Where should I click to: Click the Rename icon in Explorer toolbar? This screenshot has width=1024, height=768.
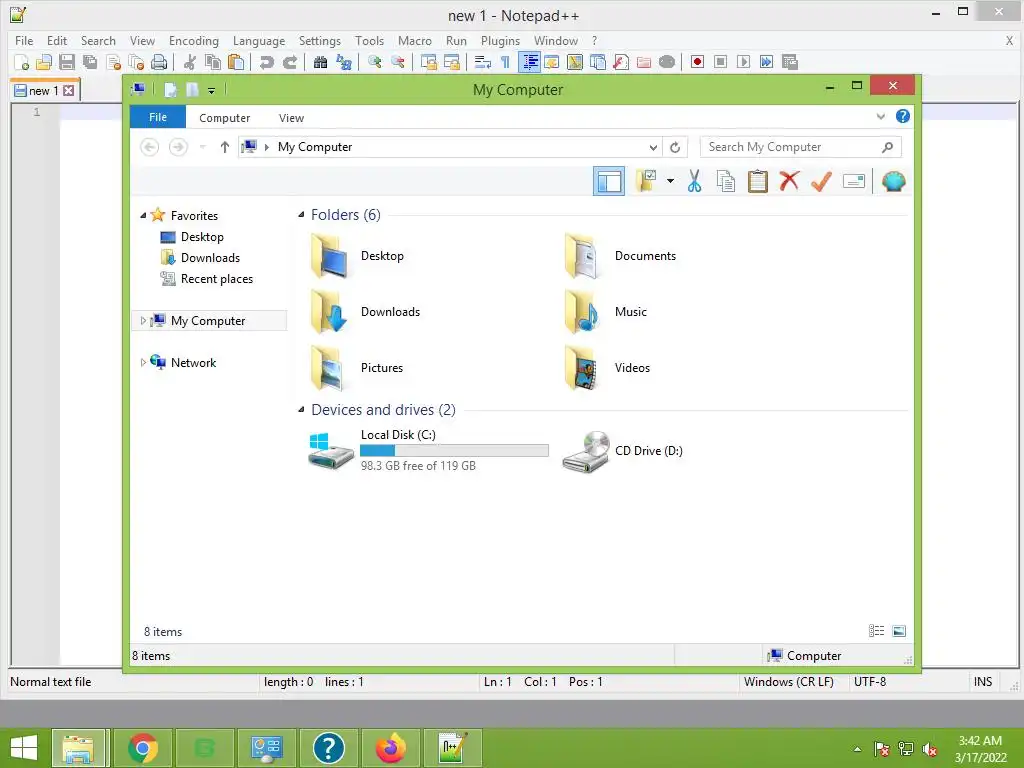854,181
